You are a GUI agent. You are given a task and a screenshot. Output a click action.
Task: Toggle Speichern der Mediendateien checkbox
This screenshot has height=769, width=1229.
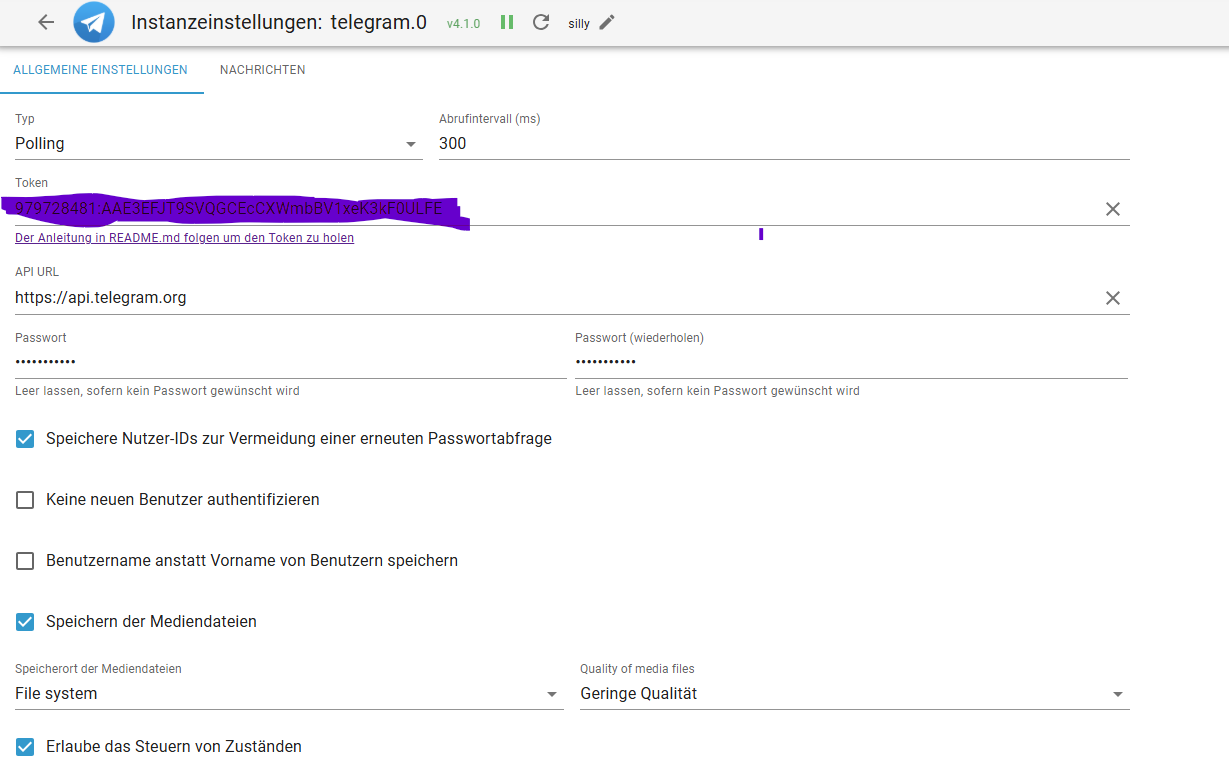tap(25, 622)
